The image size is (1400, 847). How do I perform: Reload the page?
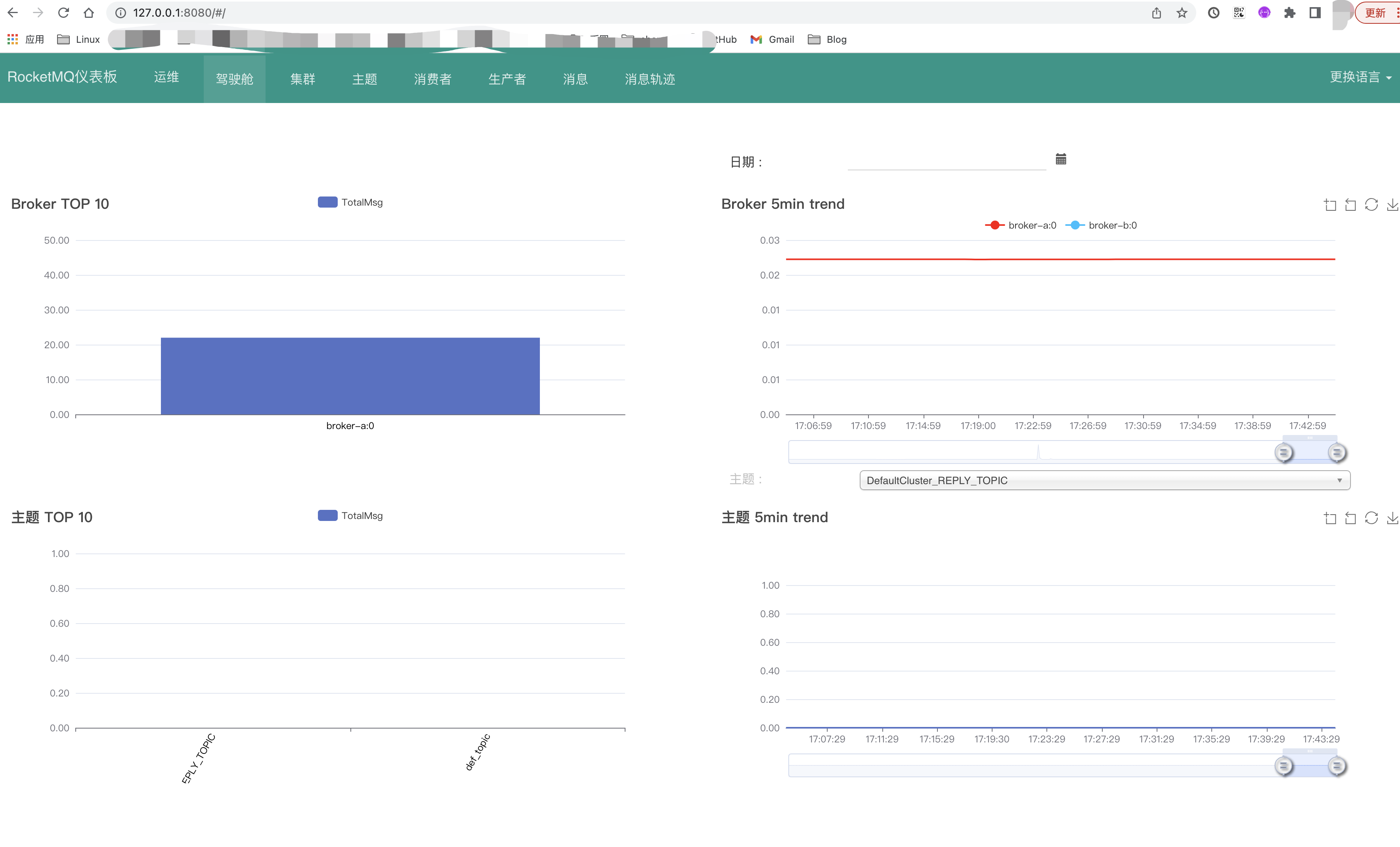tap(63, 13)
